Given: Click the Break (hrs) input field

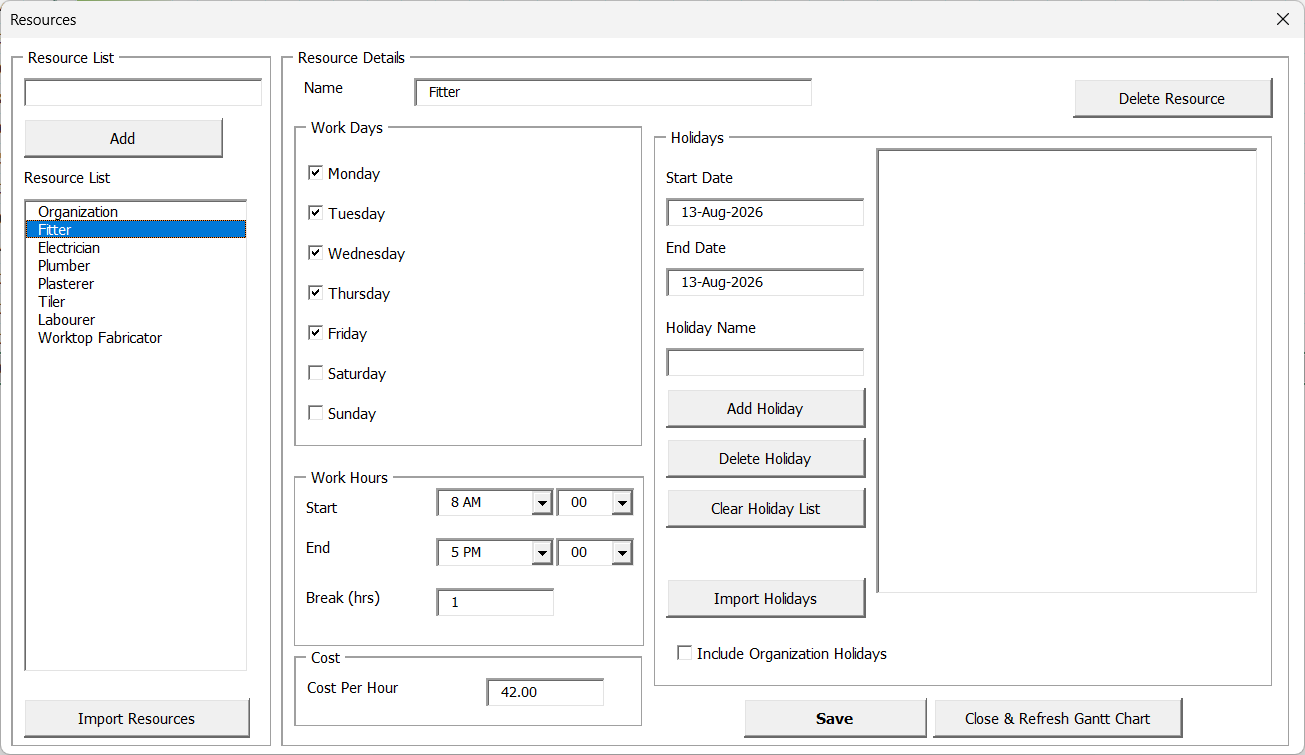Looking at the screenshot, I should pyautogui.click(x=495, y=602).
